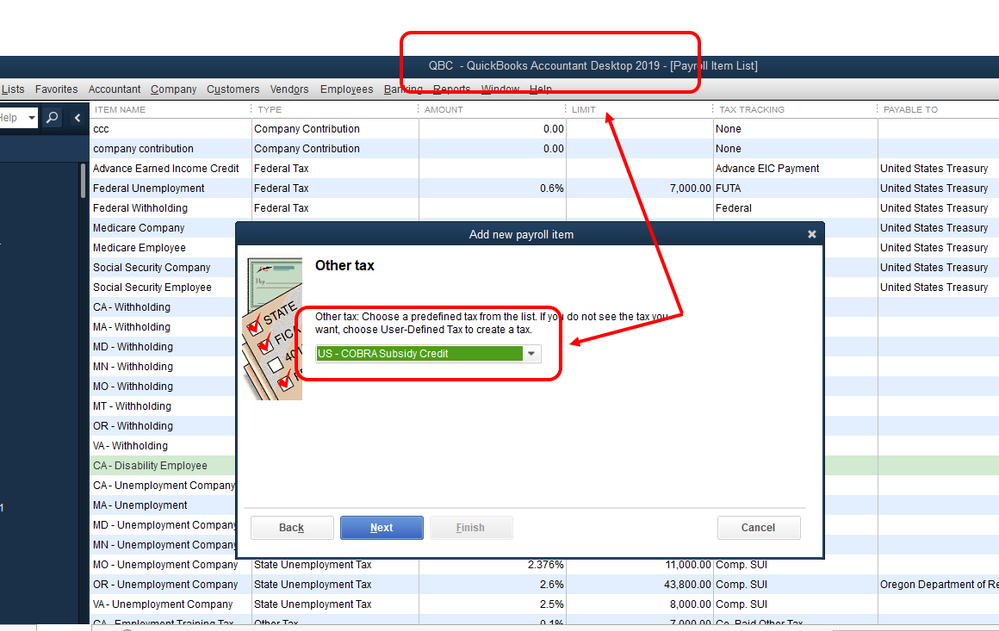This screenshot has height=631, width=999.
Task: Select the MO - Withholding item
Action: point(133,386)
